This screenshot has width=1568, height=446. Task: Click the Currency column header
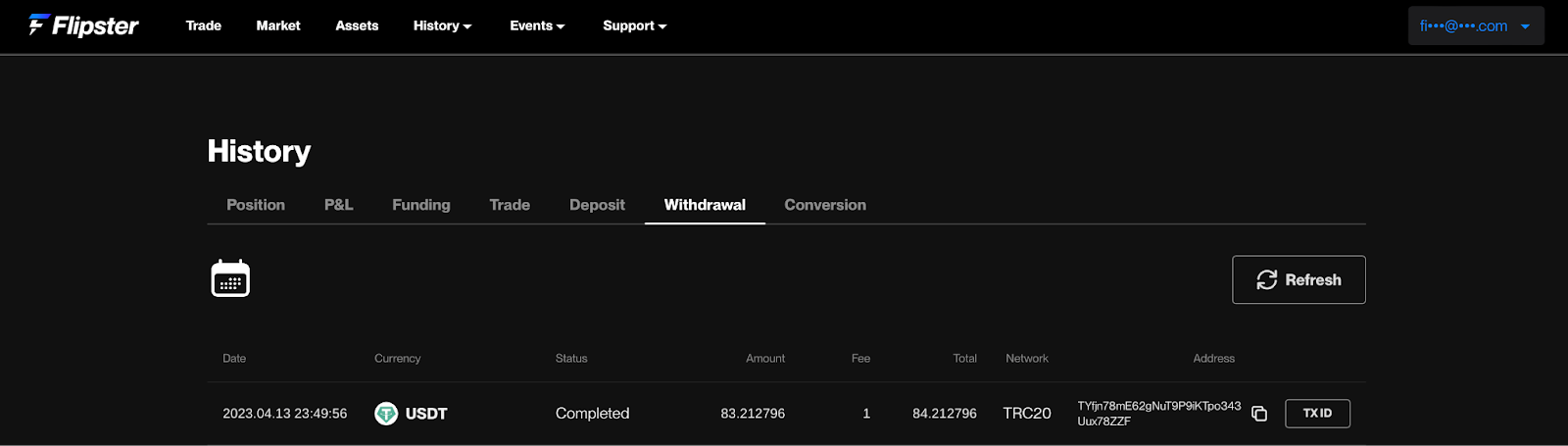tap(397, 359)
